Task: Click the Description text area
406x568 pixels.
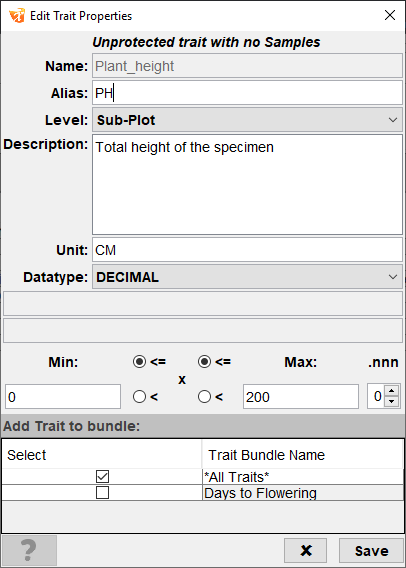Action: (x=247, y=185)
